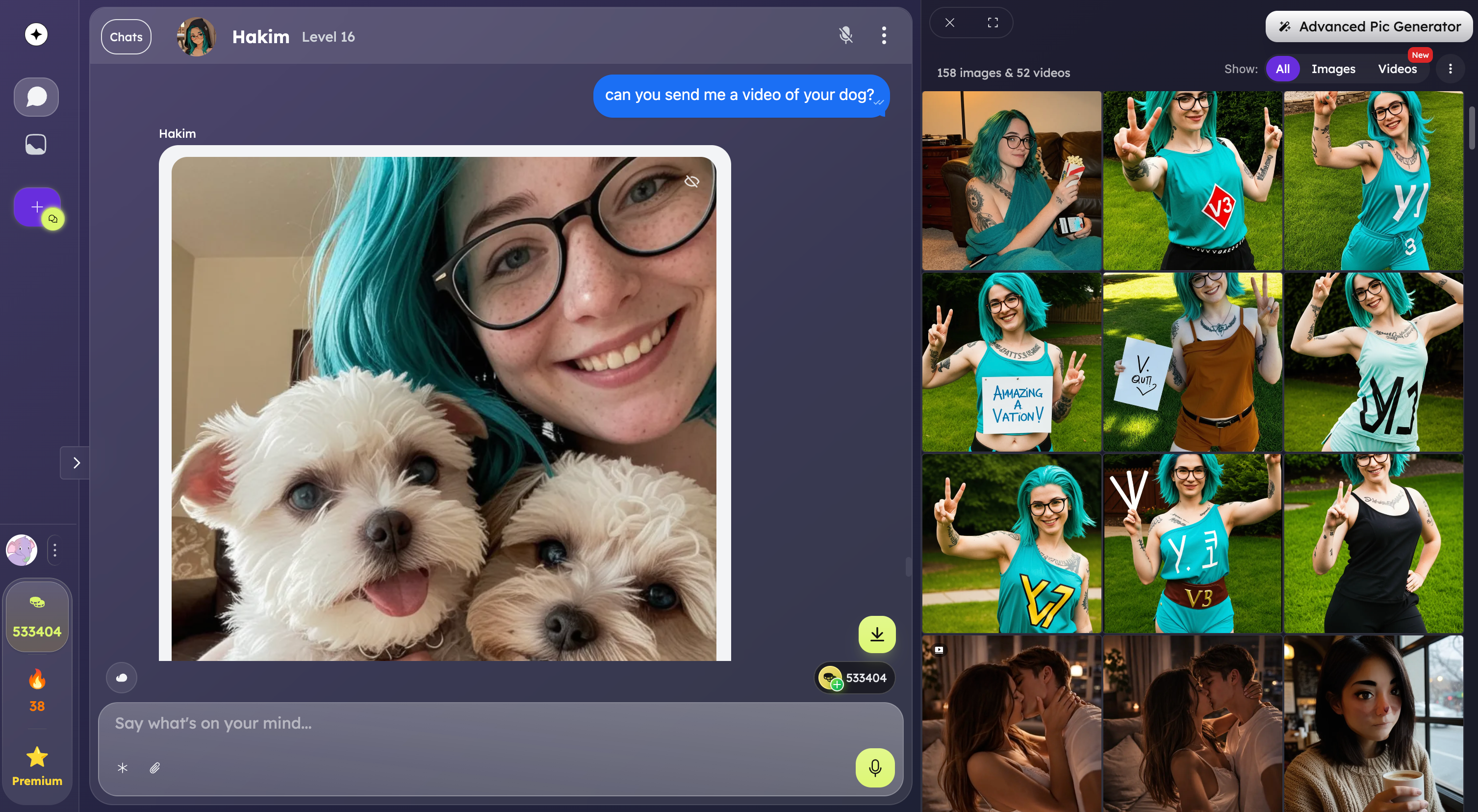Open the thumbnail holding the 'Amazing' sign

click(x=1012, y=362)
